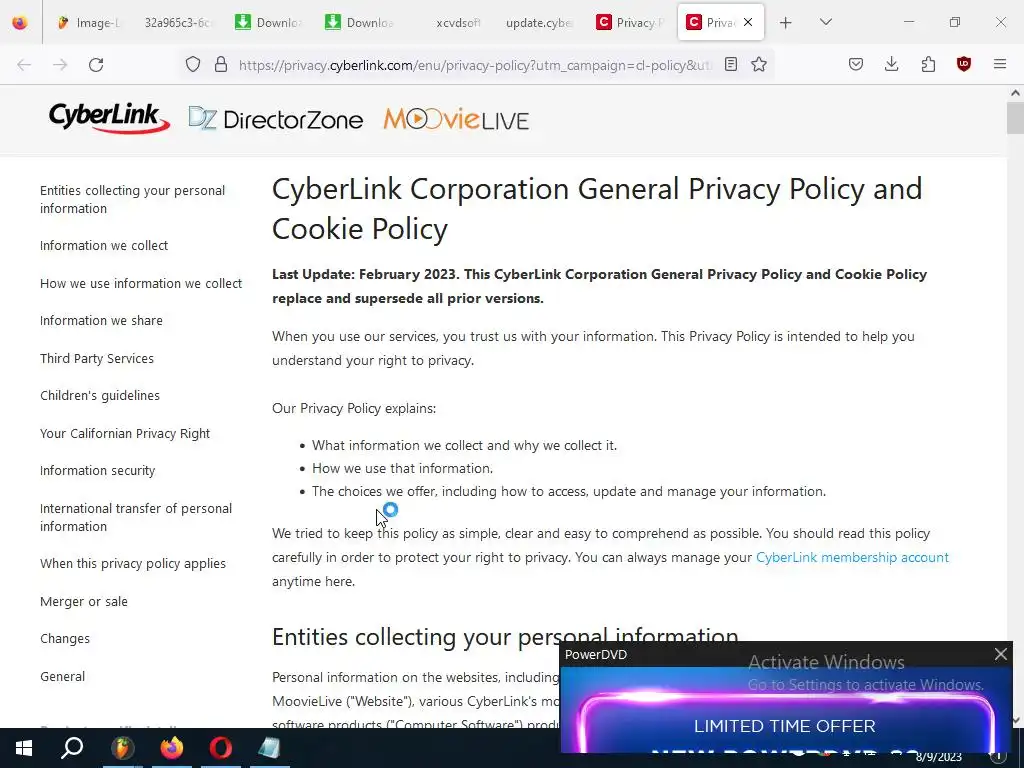Click the Firefox back arrow
The image size is (1024, 768).
24,65
